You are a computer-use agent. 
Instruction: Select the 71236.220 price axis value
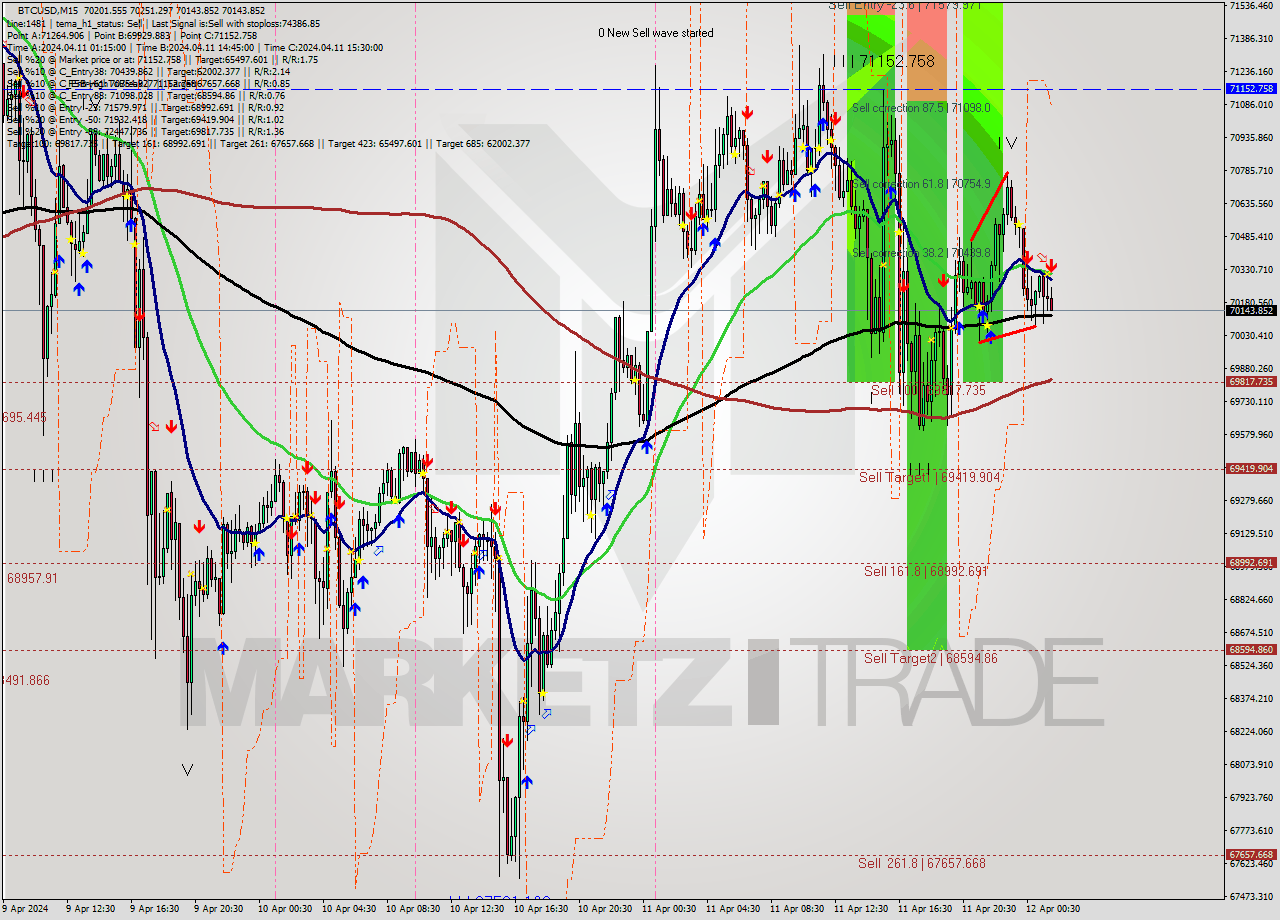coord(1251,71)
